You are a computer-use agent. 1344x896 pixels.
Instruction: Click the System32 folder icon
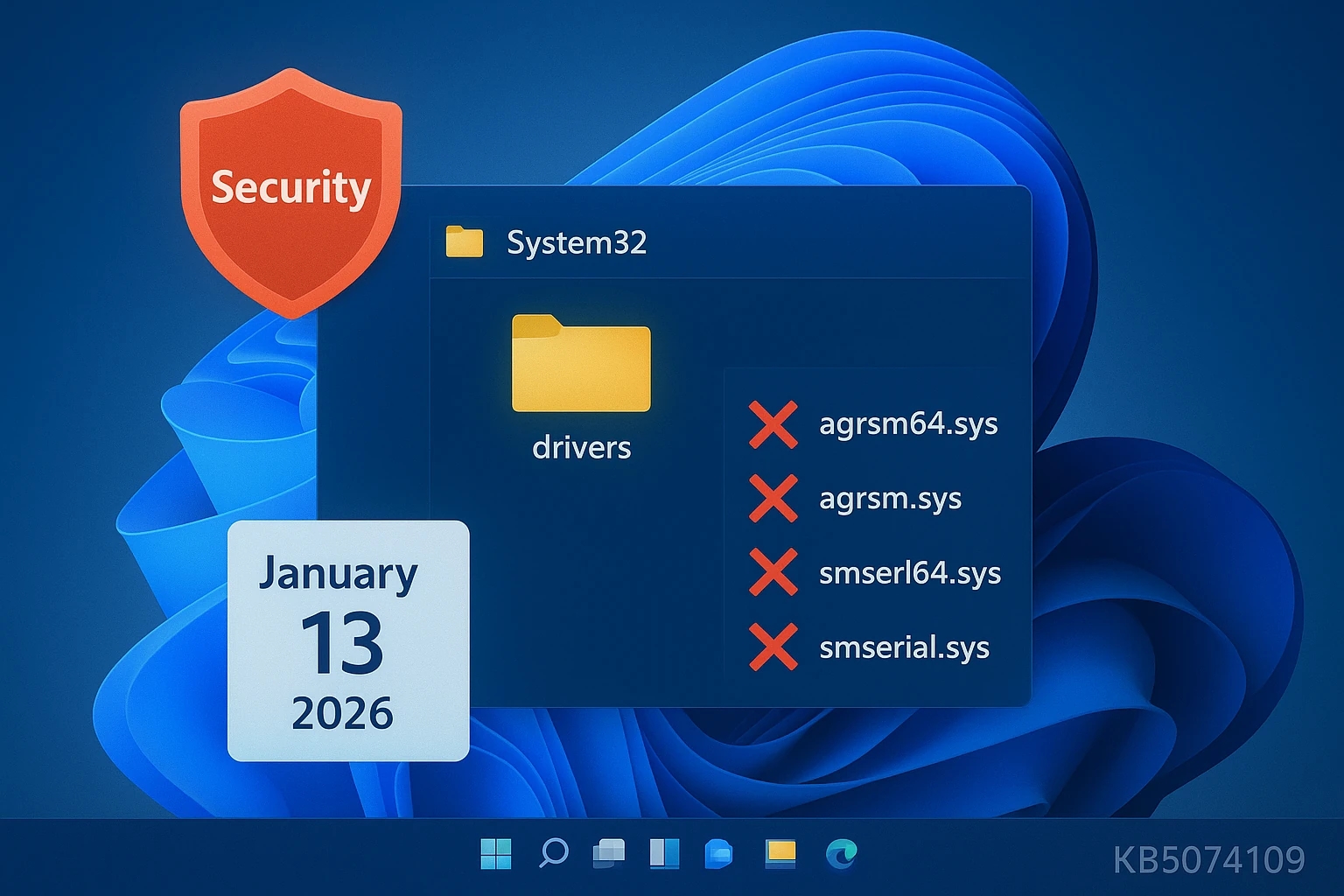pyautogui.click(x=465, y=242)
